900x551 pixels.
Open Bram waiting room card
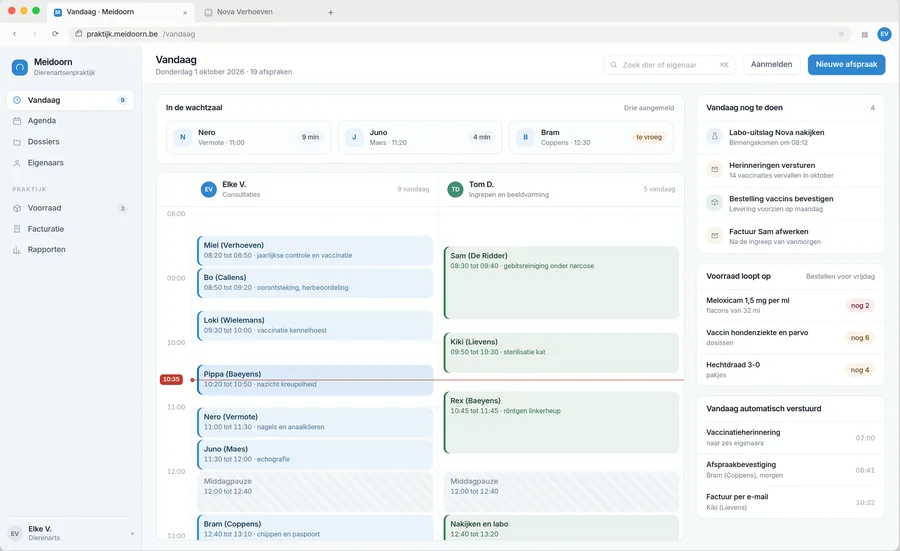coord(591,137)
